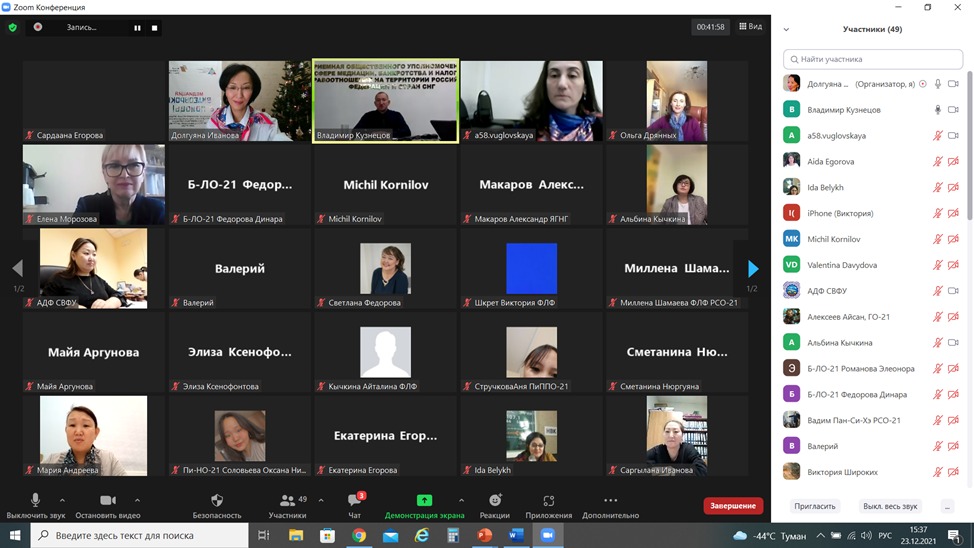This screenshot has height=548, width=974.
Task: Expand the arrow beside Участники
Action: pos(321,500)
